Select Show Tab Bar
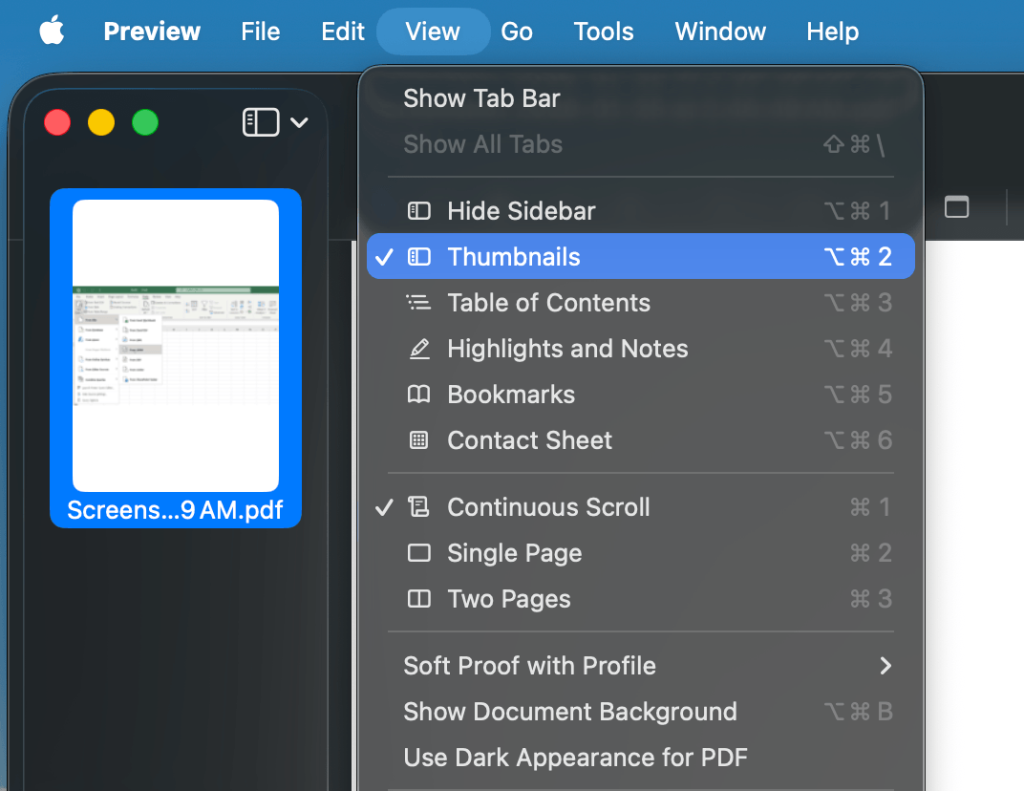Viewport: 1024px width, 791px height. point(481,98)
